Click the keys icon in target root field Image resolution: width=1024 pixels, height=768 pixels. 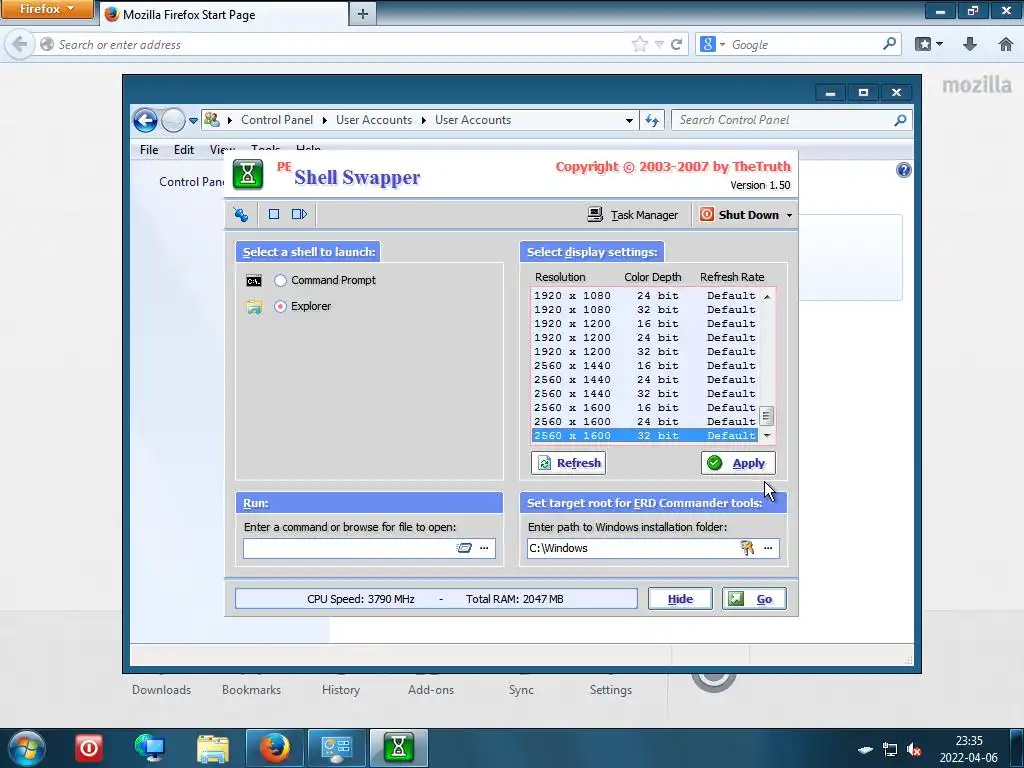click(x=747, y=548)
